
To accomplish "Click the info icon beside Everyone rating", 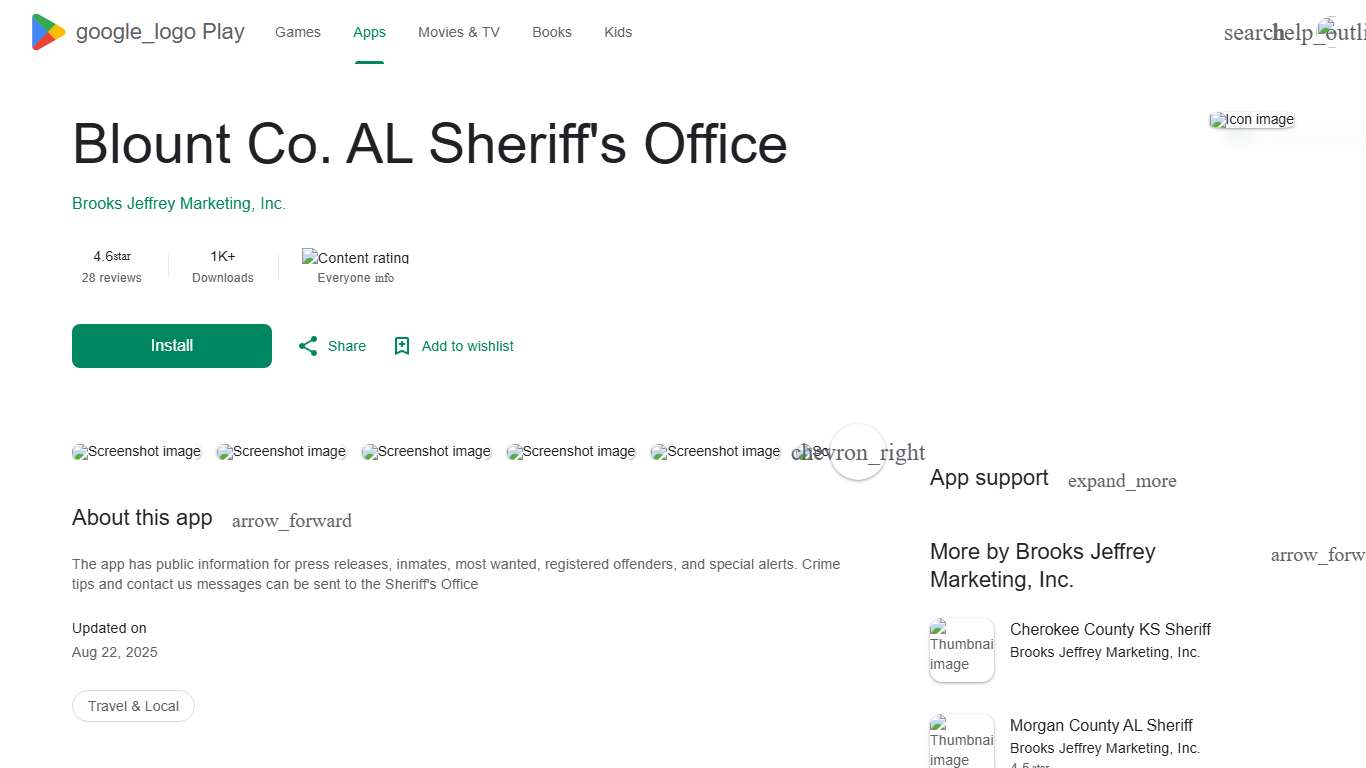I will pyautogui.click(x=386, y=278).
